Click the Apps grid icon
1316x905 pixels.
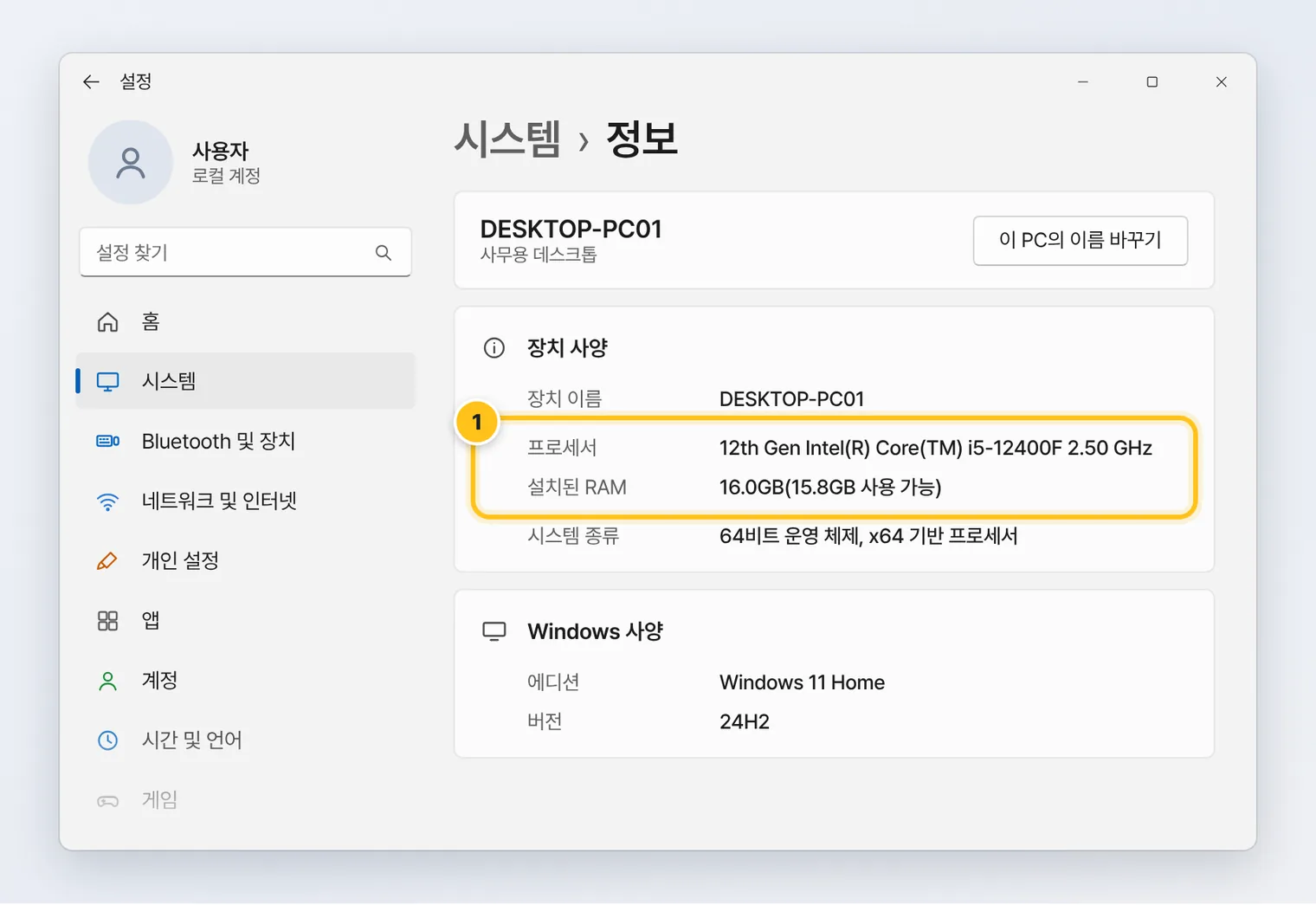click(107, 620)
